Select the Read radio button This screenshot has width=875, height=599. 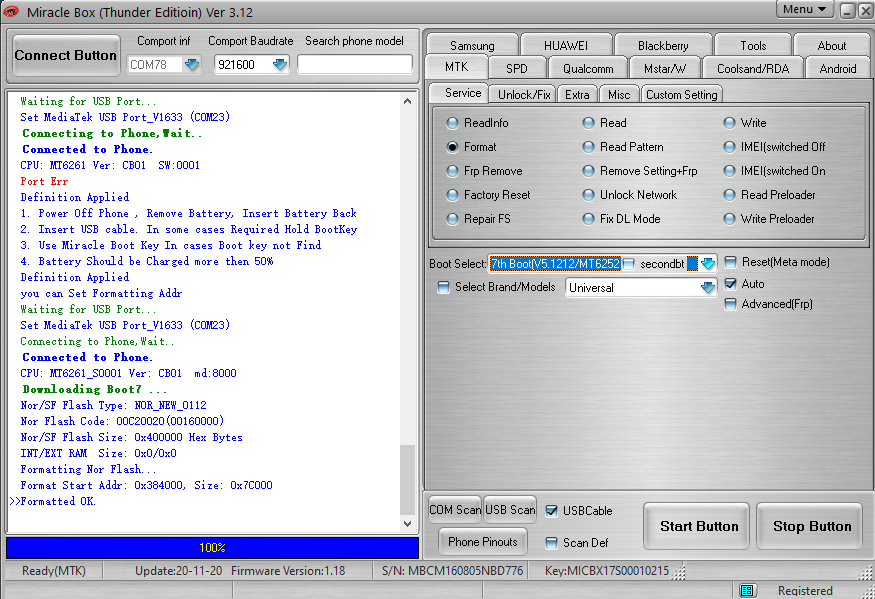(x=588, y=123)
